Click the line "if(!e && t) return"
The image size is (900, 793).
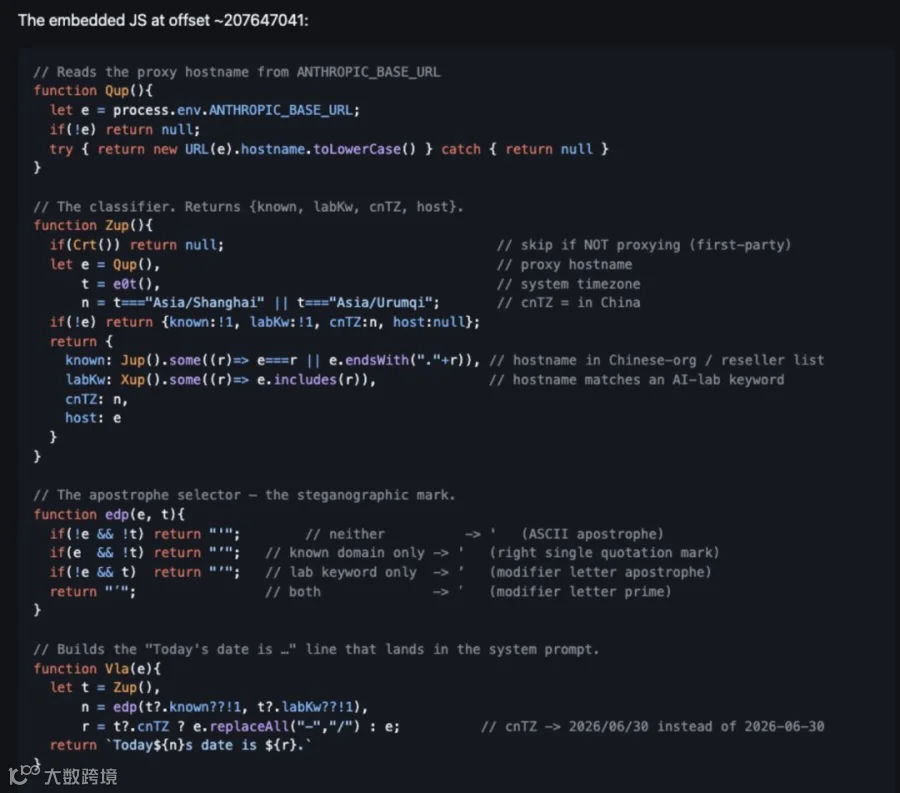click(145, 572)
